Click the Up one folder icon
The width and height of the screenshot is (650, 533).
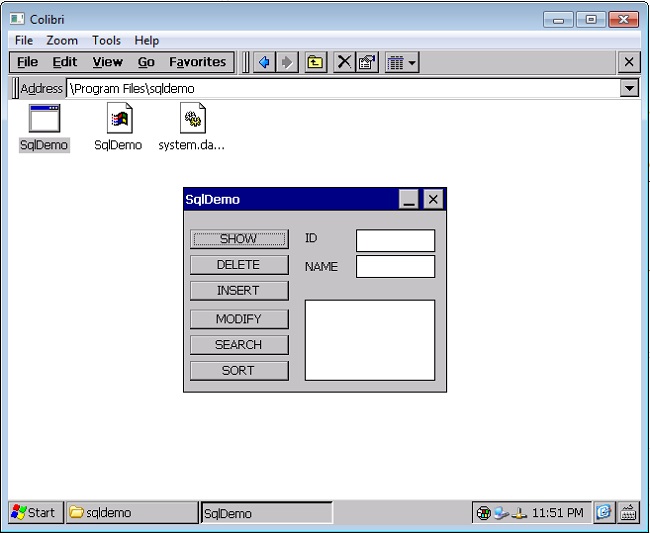[315, 62]
